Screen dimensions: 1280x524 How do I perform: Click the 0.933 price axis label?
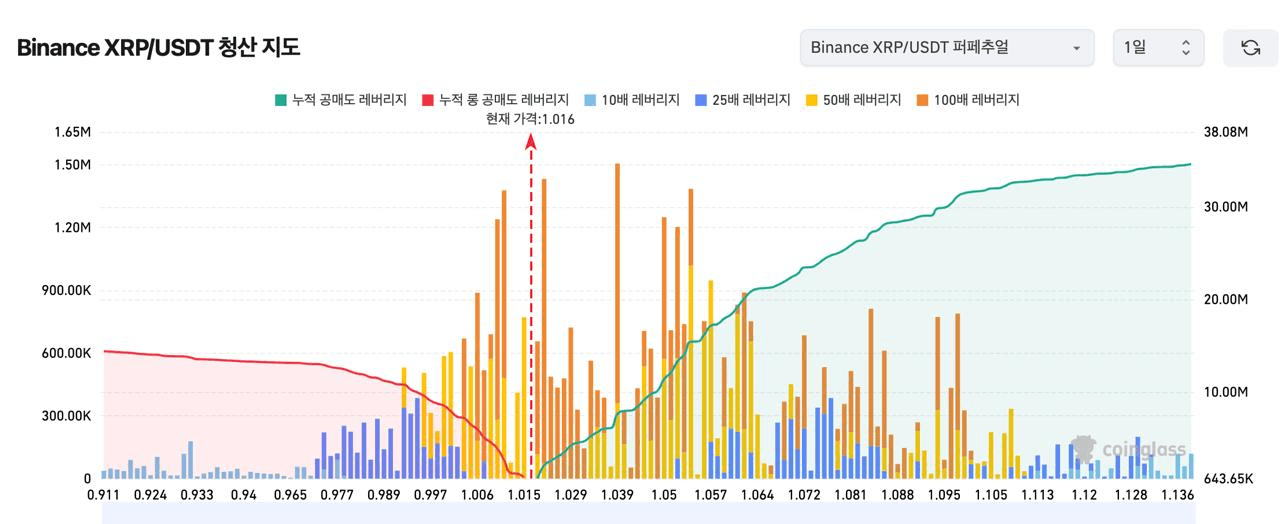pyautogui.click(x=197, y=494)
